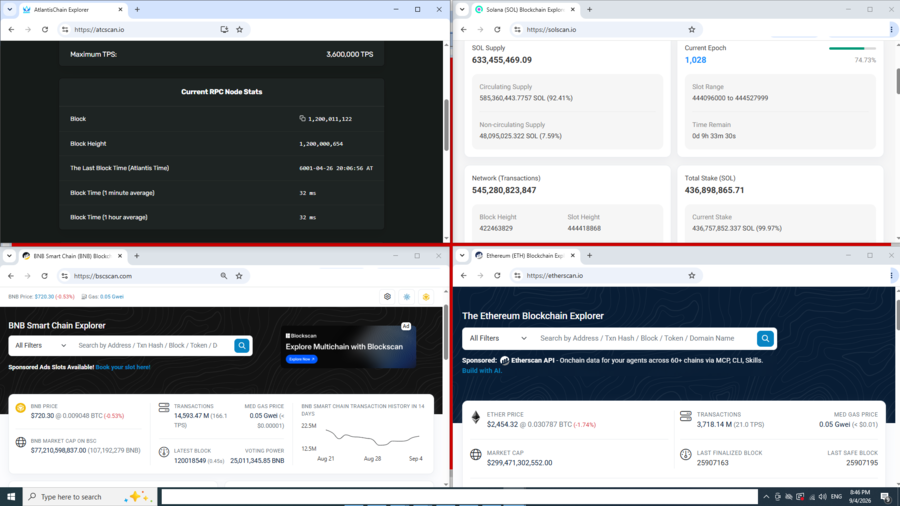Viewport: 900px width, 506px height.
Task: Go back in the Ethereum explorer window
Action: [x=464, y=275]
